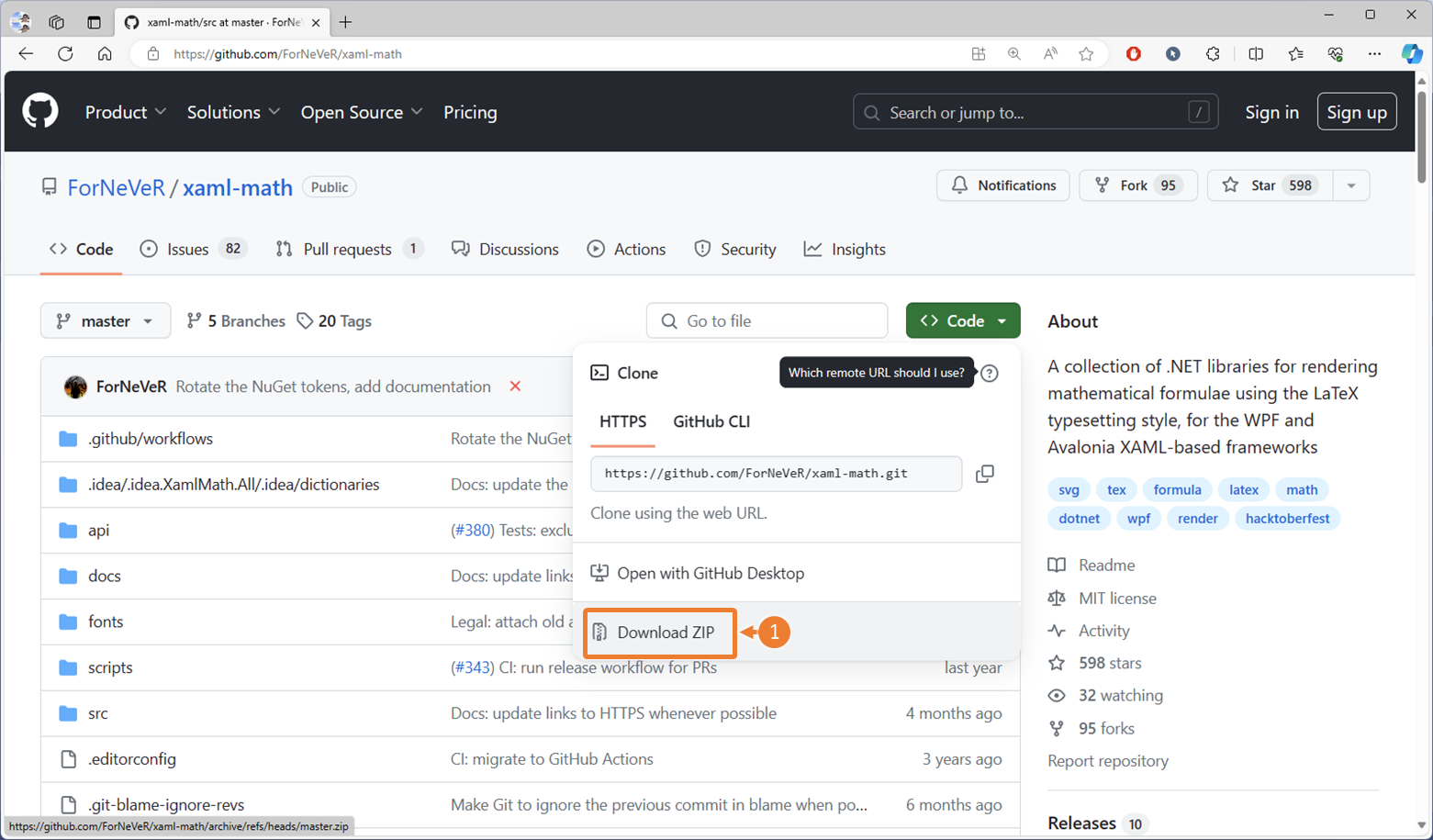Switch to the Pull requests tab
This screenshot has height=840, width=1433.
tap(349, 249)
